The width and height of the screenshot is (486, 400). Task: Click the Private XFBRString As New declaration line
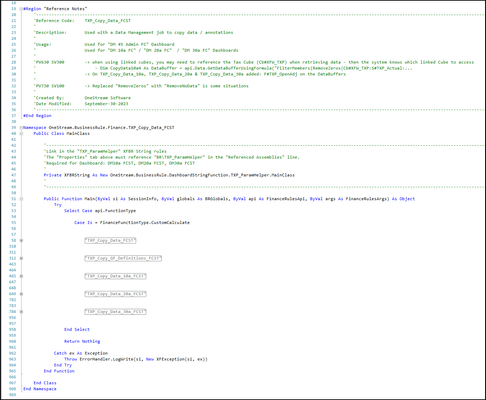169,175
